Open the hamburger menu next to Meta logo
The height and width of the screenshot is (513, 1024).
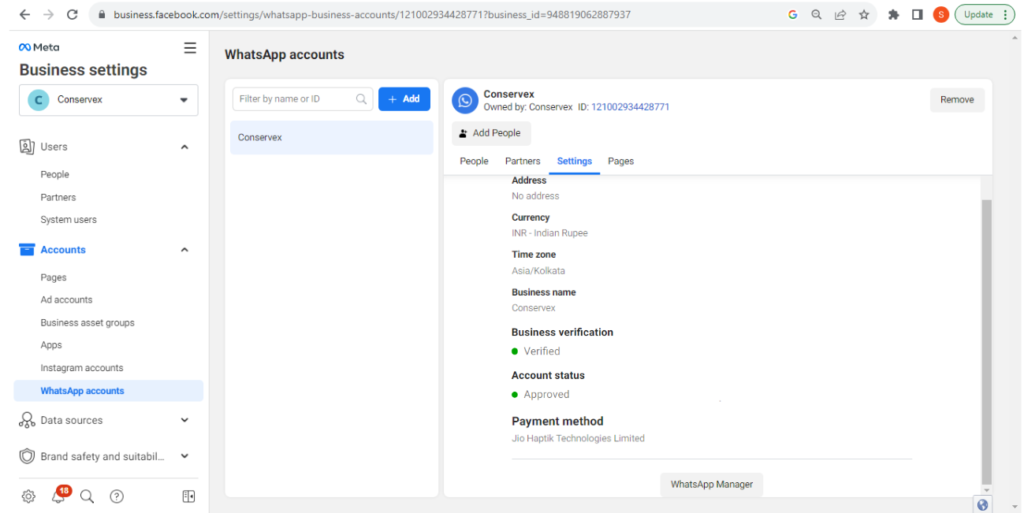[190, 48]
